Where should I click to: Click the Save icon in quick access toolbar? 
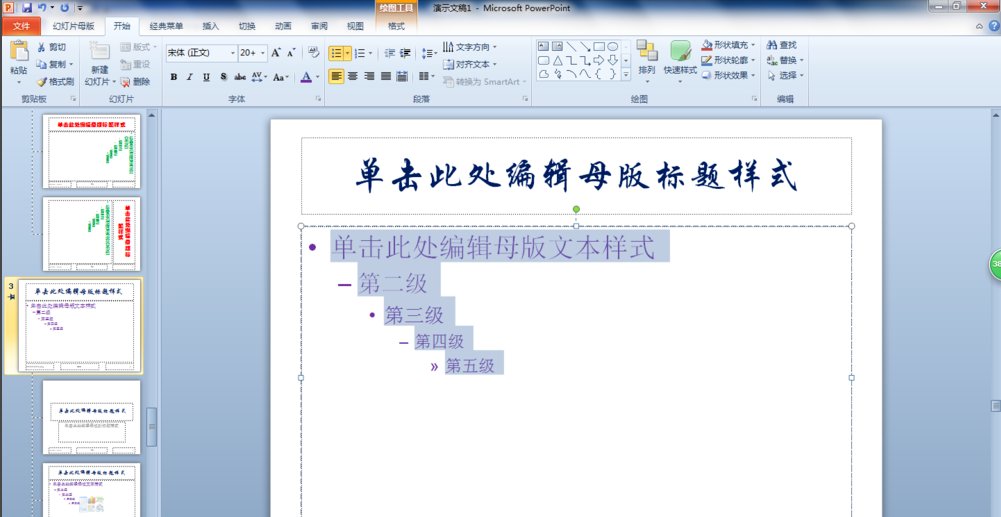click(x=27, y=8)
